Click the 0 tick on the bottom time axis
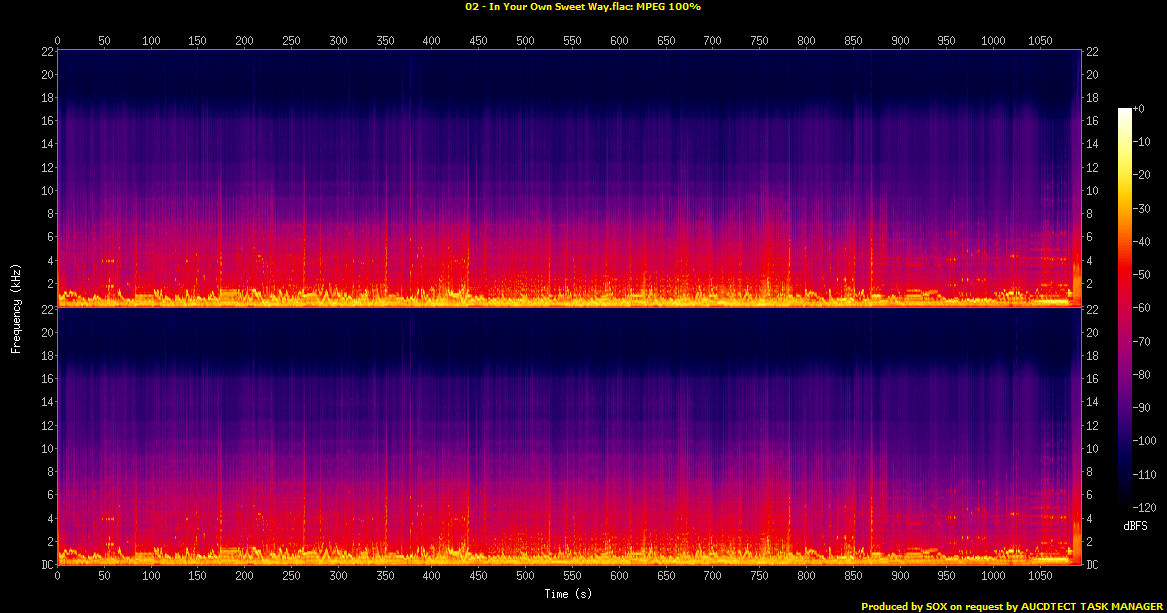 [58, 577]
